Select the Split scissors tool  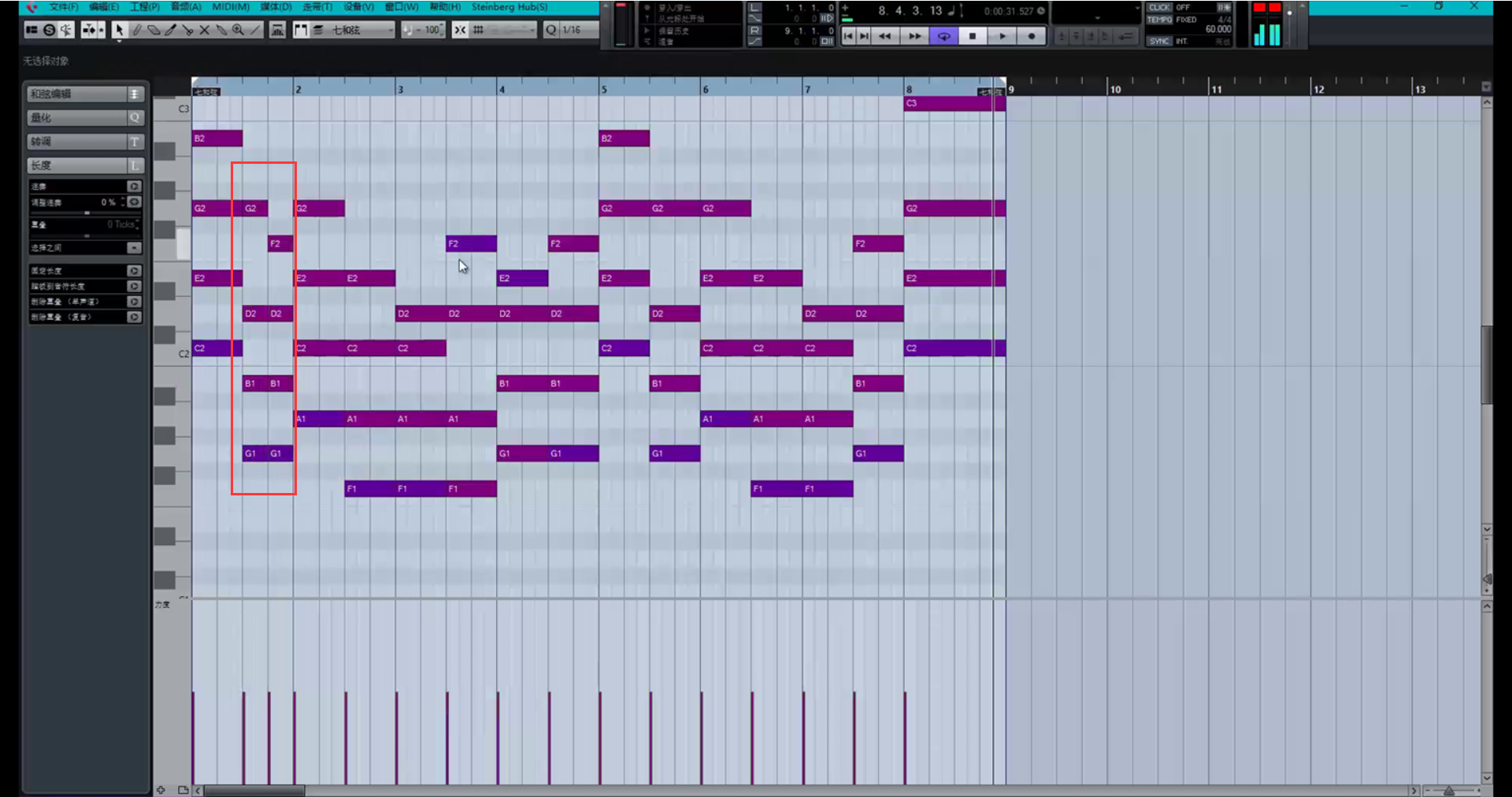(187, 30)
